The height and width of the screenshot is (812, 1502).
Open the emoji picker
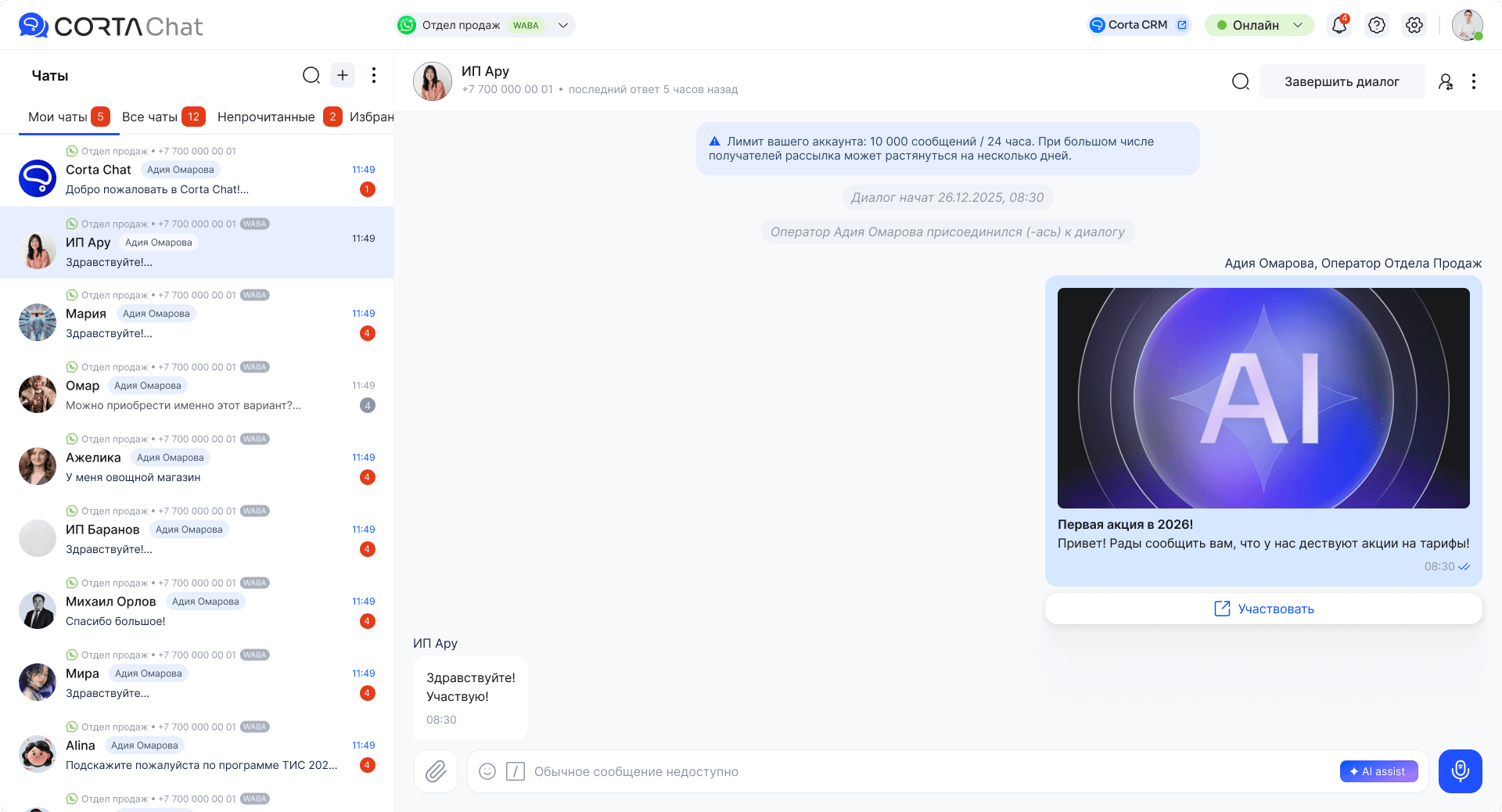[x=487, y=771]
